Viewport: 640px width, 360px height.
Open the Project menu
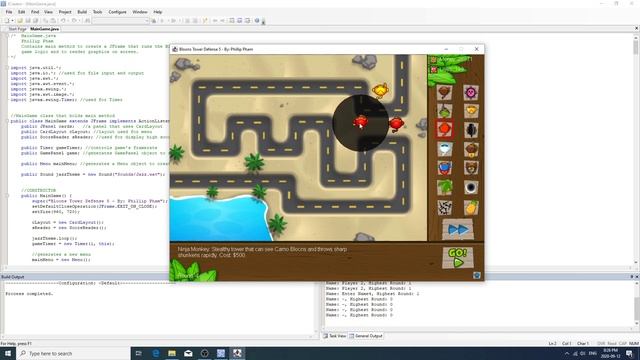[x=65, y=12]
